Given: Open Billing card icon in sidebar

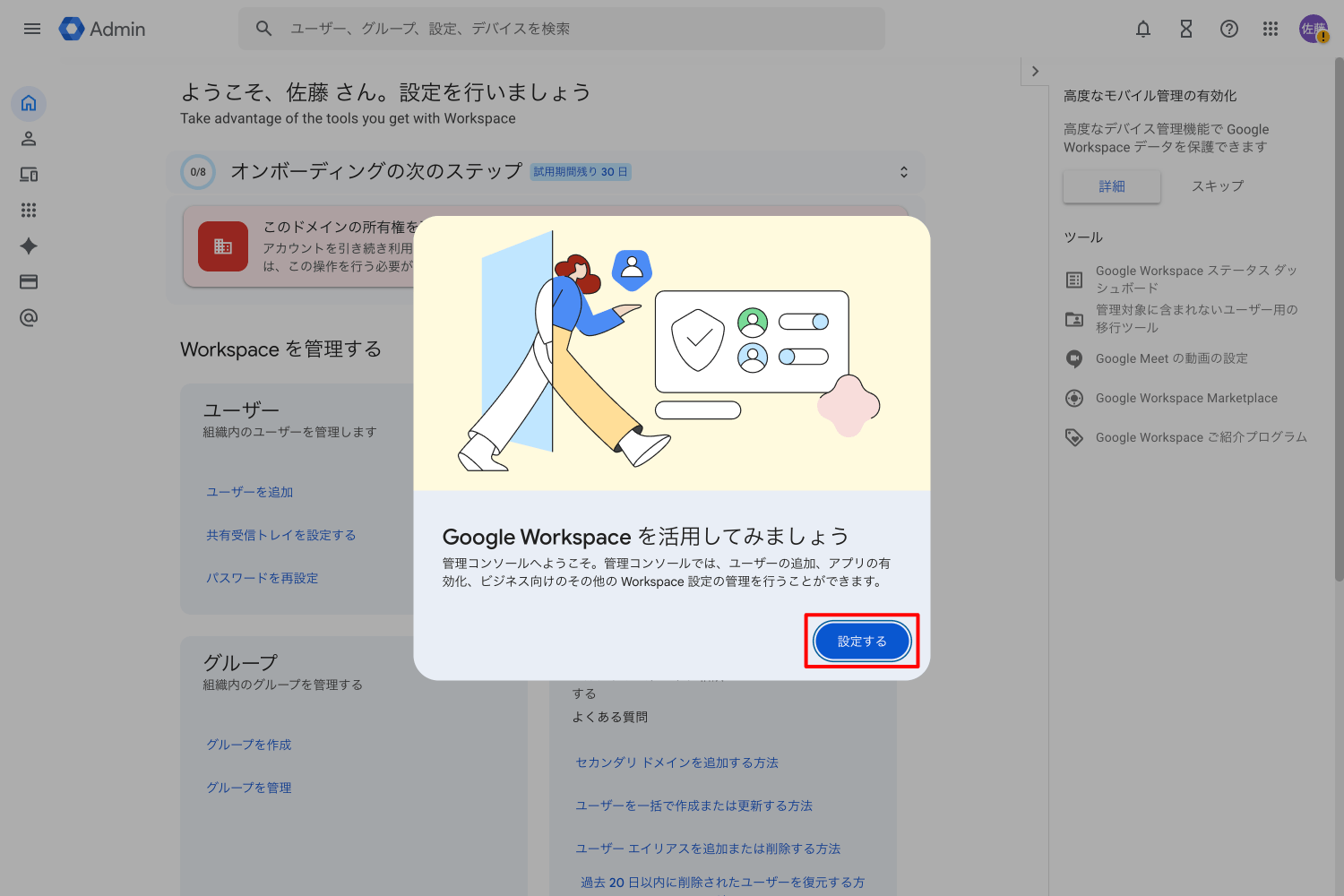Looking at the screenshot, I should [29, 282].
